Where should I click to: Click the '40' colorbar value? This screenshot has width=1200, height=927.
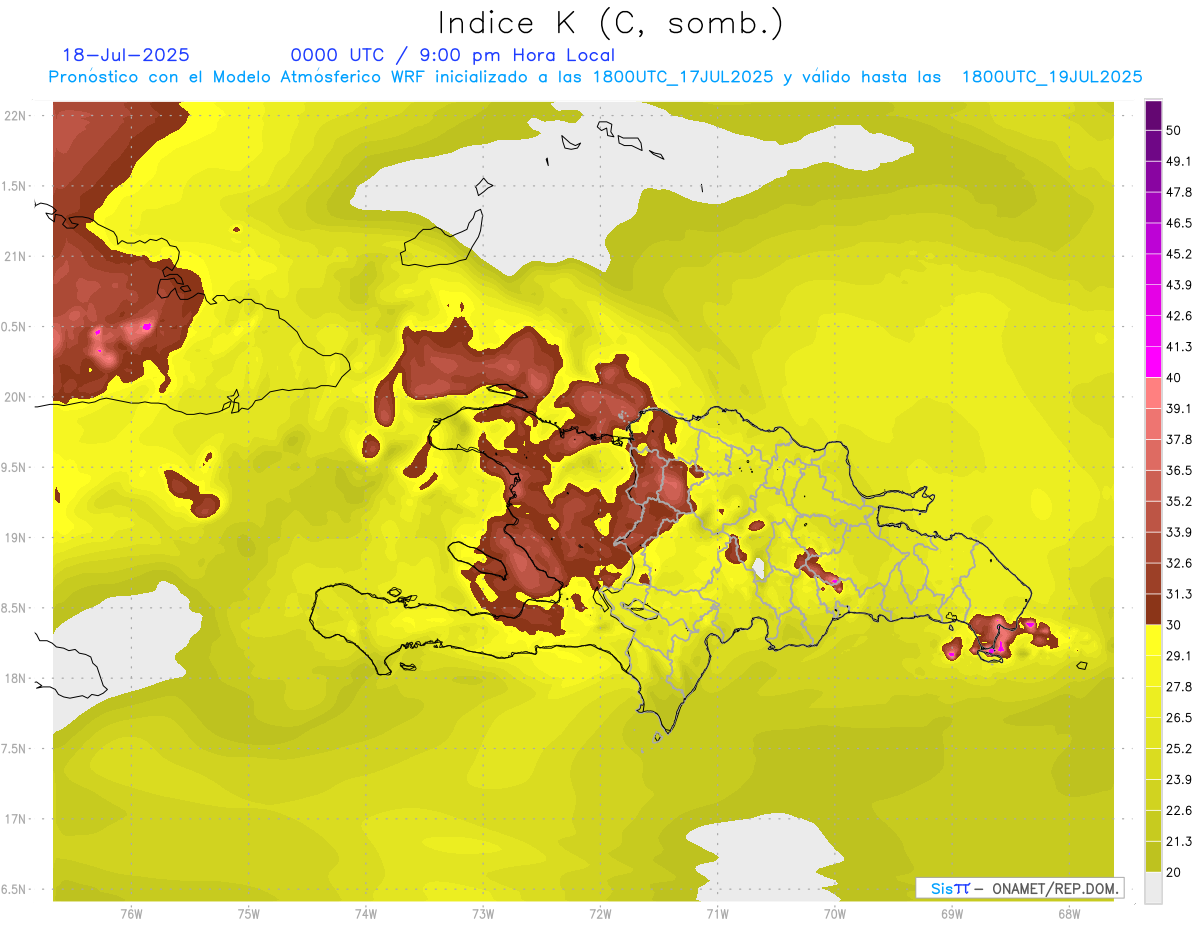click(x=1175, y=377)
